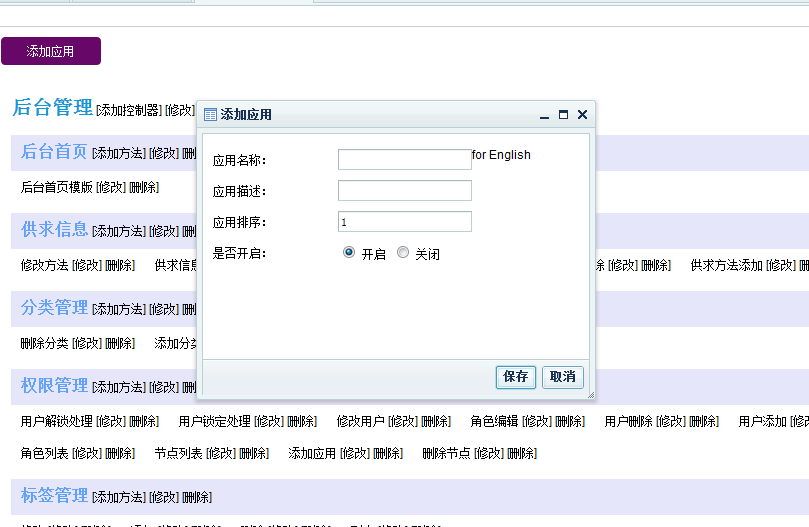Minimize the 添加应用 dialog

click(545, 116)
